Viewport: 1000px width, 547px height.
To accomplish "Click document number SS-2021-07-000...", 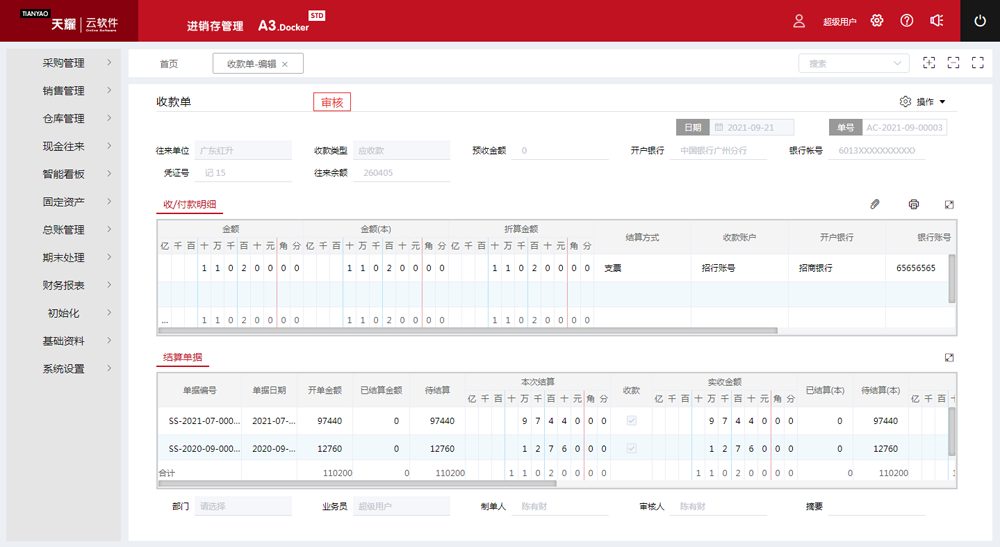I will pyautogui.click(x=204, y=421).
